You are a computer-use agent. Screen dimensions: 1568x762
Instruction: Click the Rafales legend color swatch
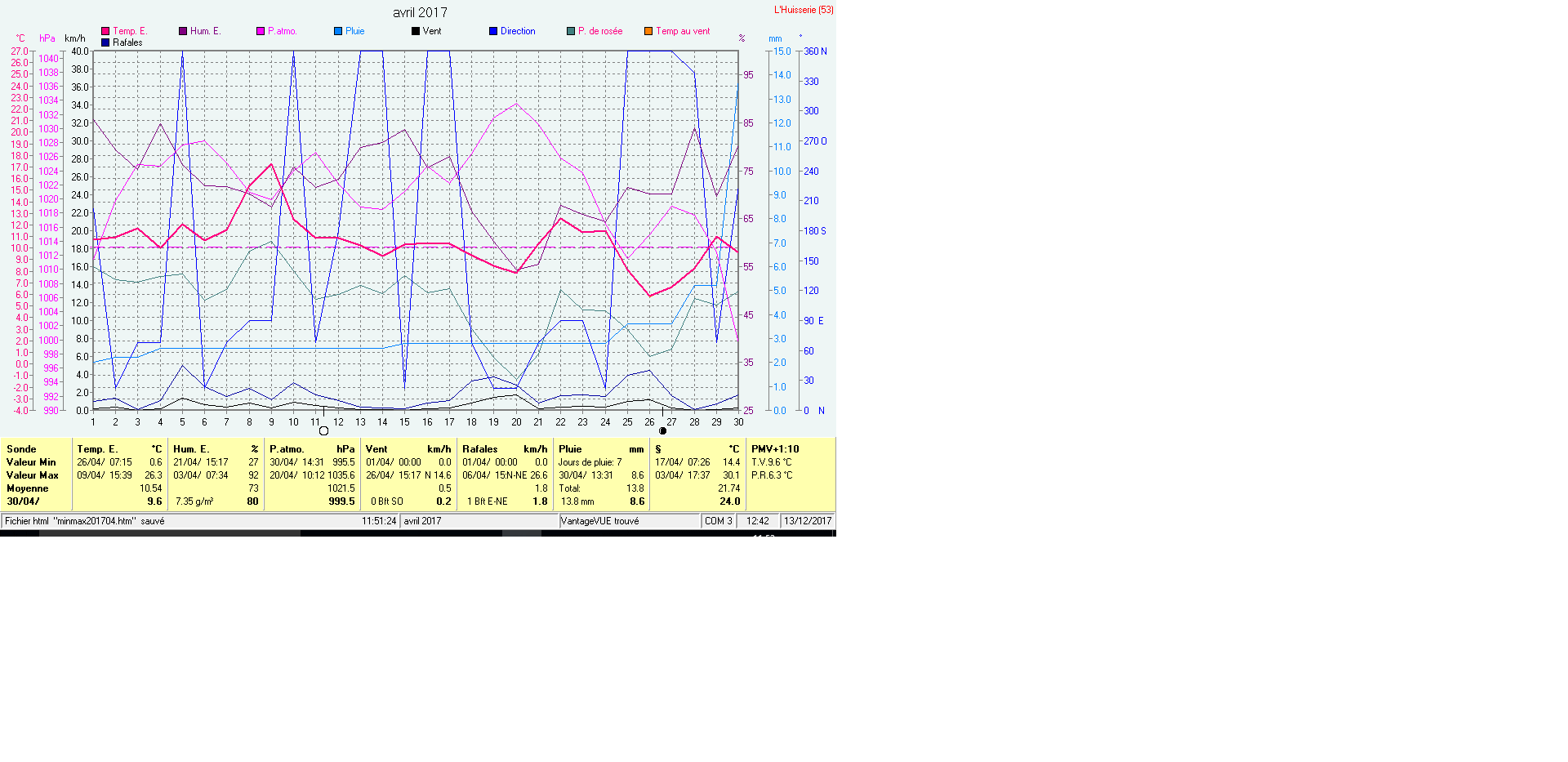[x=105, y=42]
